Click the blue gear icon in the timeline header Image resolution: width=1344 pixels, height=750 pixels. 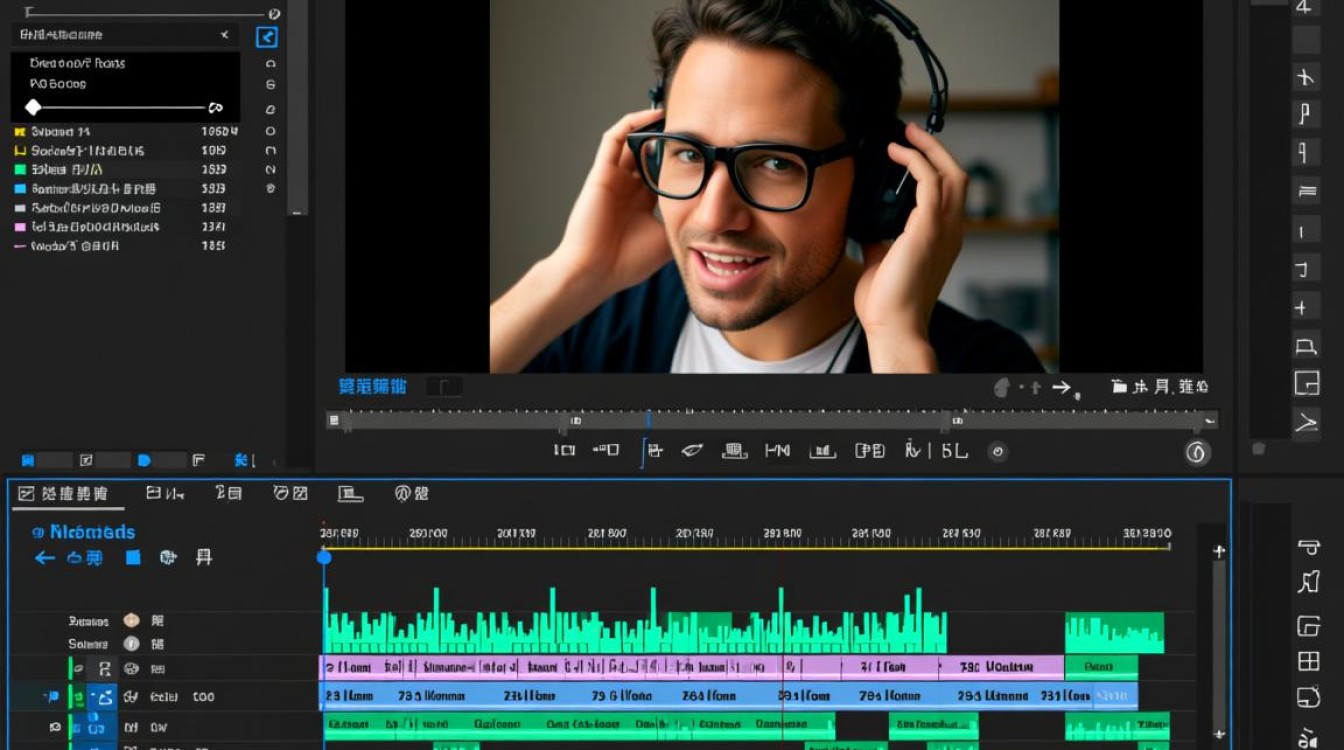[x=168, y=558]
